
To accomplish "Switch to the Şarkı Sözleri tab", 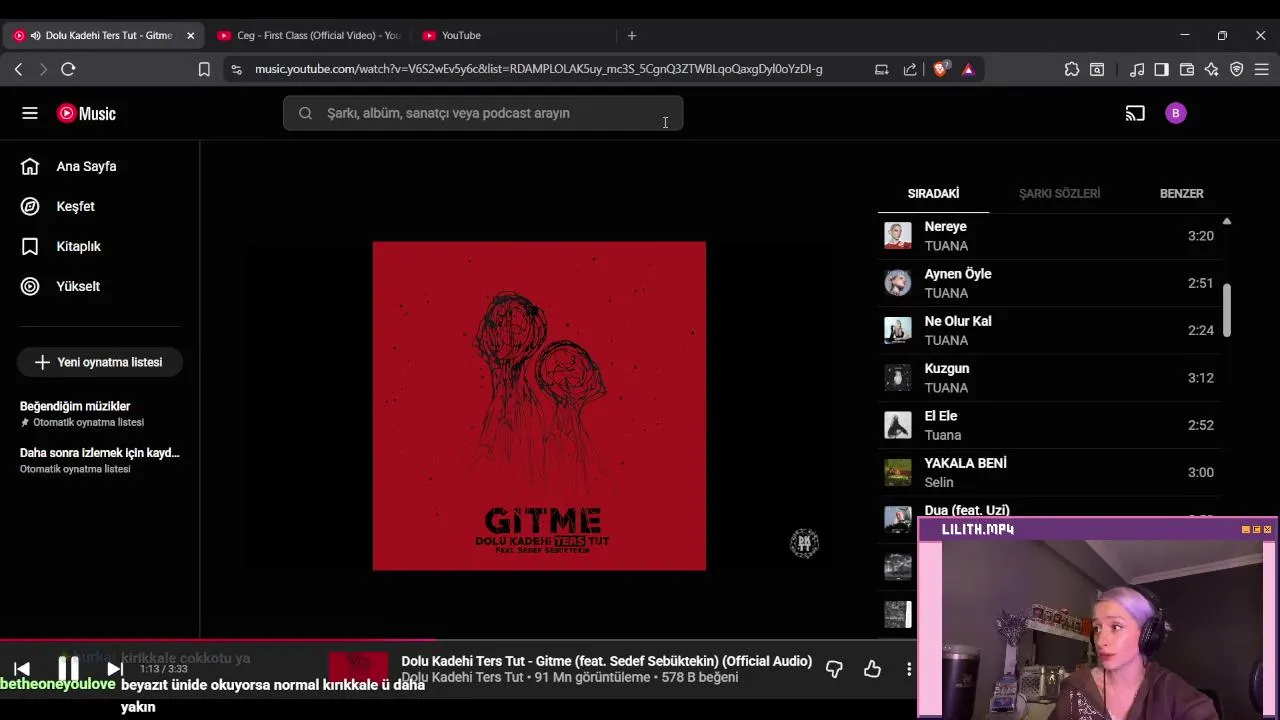I will click(1059, 193).
